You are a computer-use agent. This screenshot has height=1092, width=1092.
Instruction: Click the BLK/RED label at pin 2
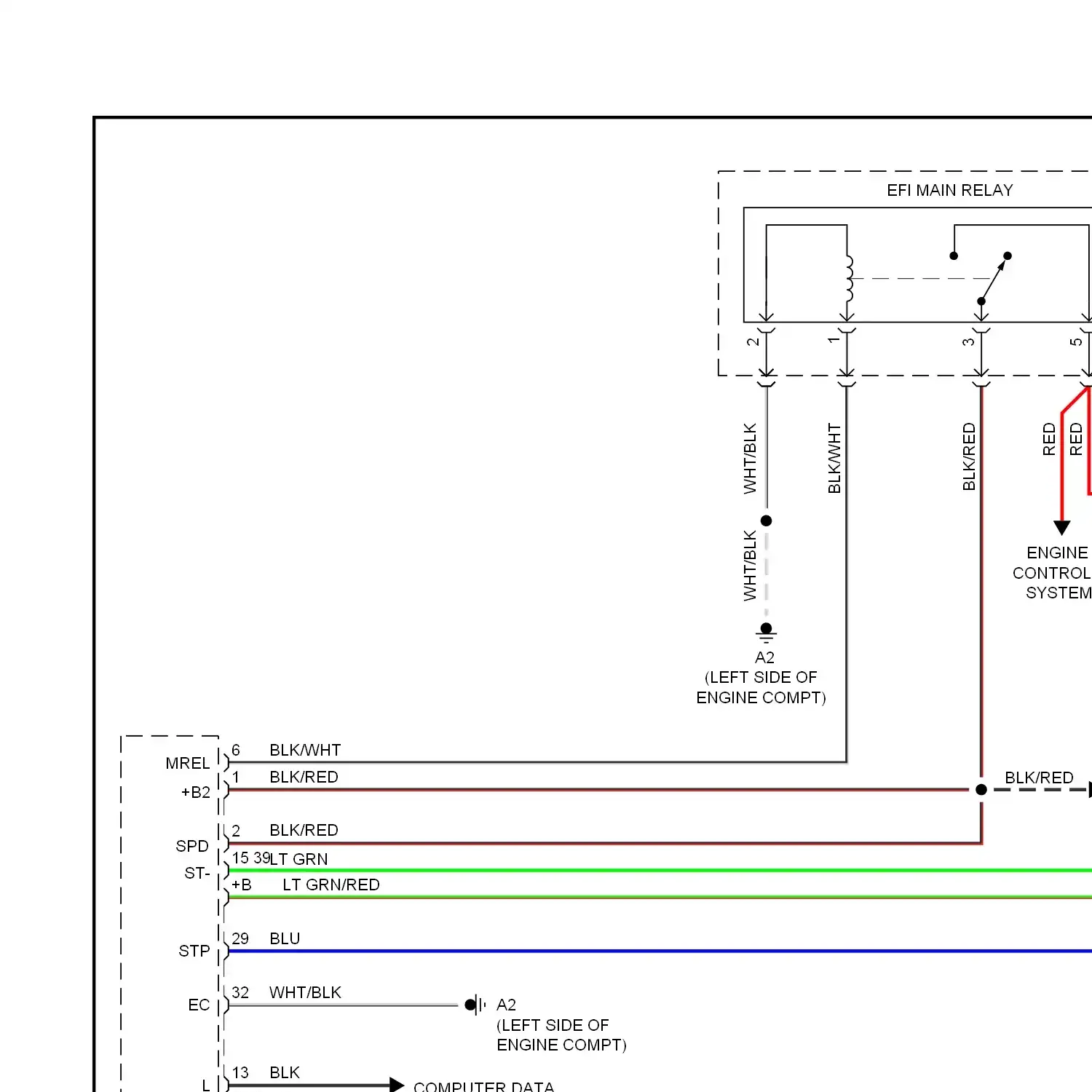(x=304, y=830)
